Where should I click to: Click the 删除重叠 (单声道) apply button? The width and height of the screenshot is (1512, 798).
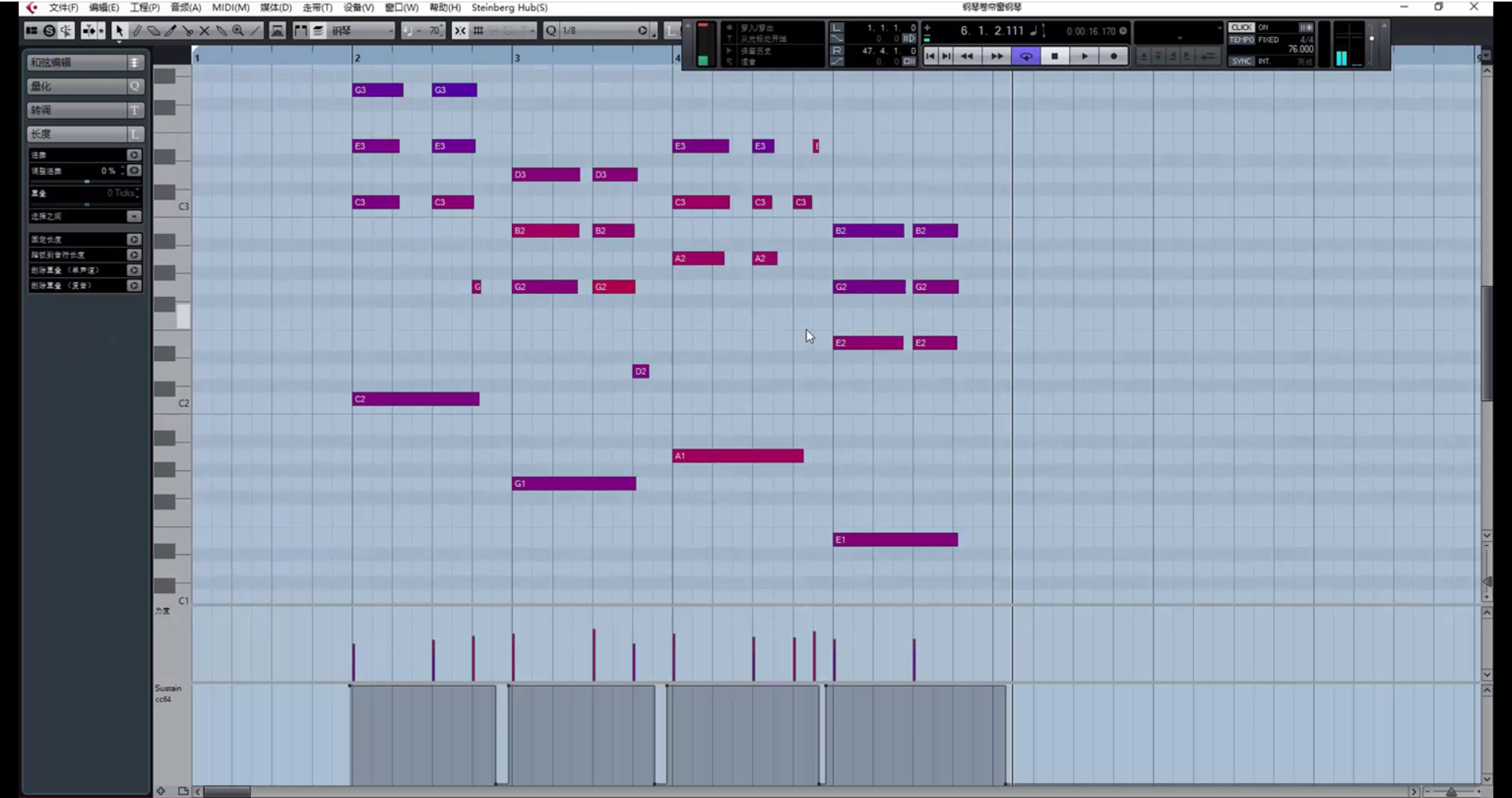click(x=134, y=270)
